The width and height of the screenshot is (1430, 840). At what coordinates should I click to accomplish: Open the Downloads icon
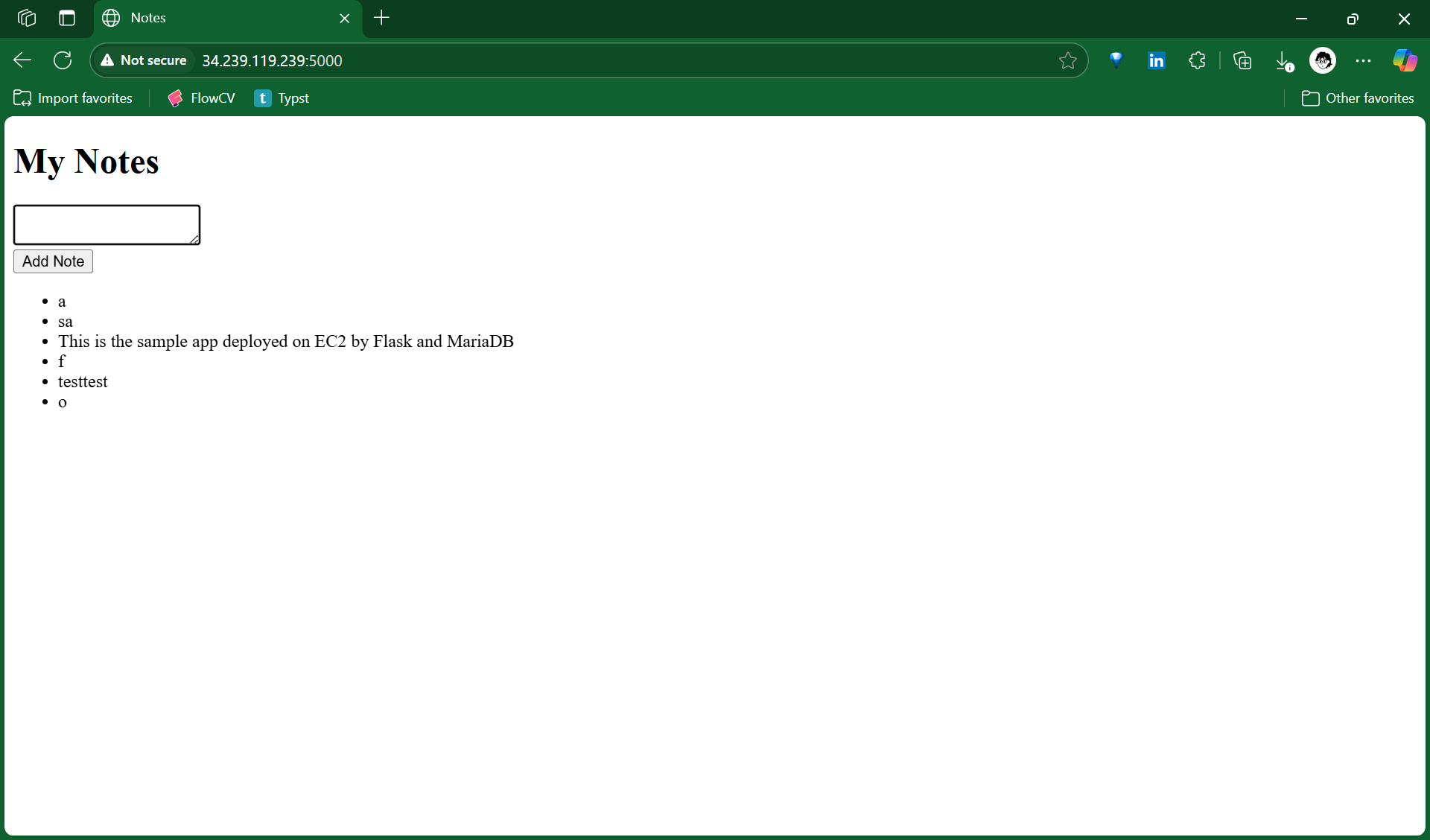point(1284,61)
